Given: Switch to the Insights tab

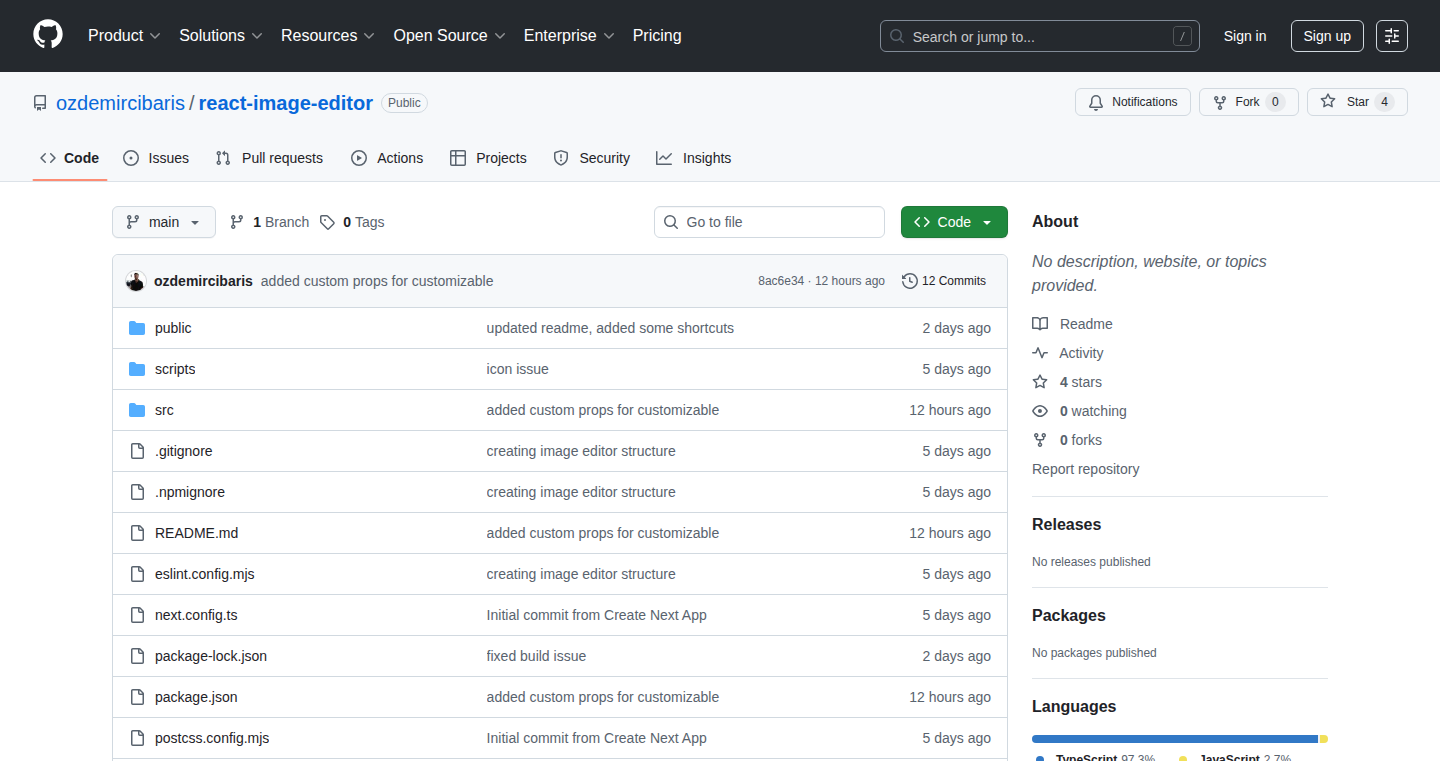Looking at the screenshot, I should pos(694,158).
